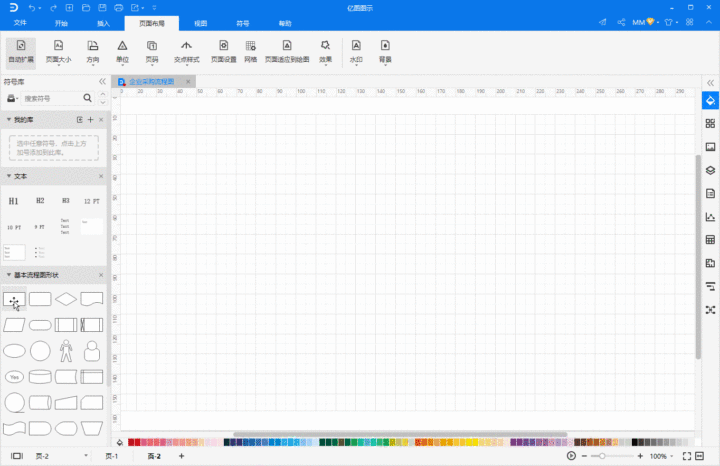Switch to the 插入 insert tab
Viewport: 720px width, 466px height.
coord(103,23)
